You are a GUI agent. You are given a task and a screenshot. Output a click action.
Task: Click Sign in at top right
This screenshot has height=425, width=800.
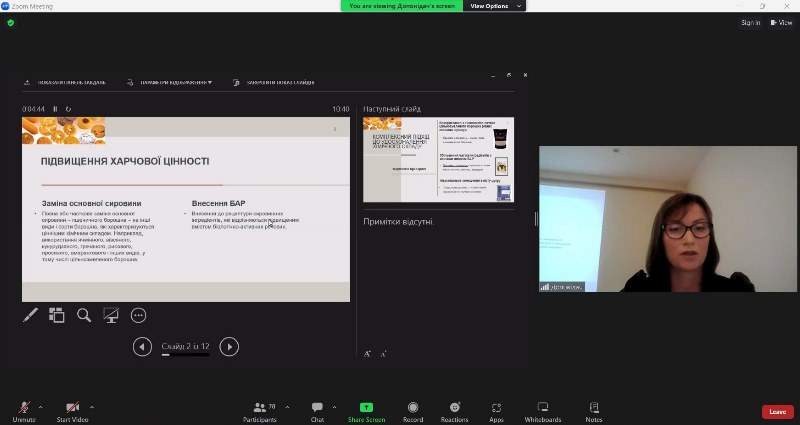point(750,22)
